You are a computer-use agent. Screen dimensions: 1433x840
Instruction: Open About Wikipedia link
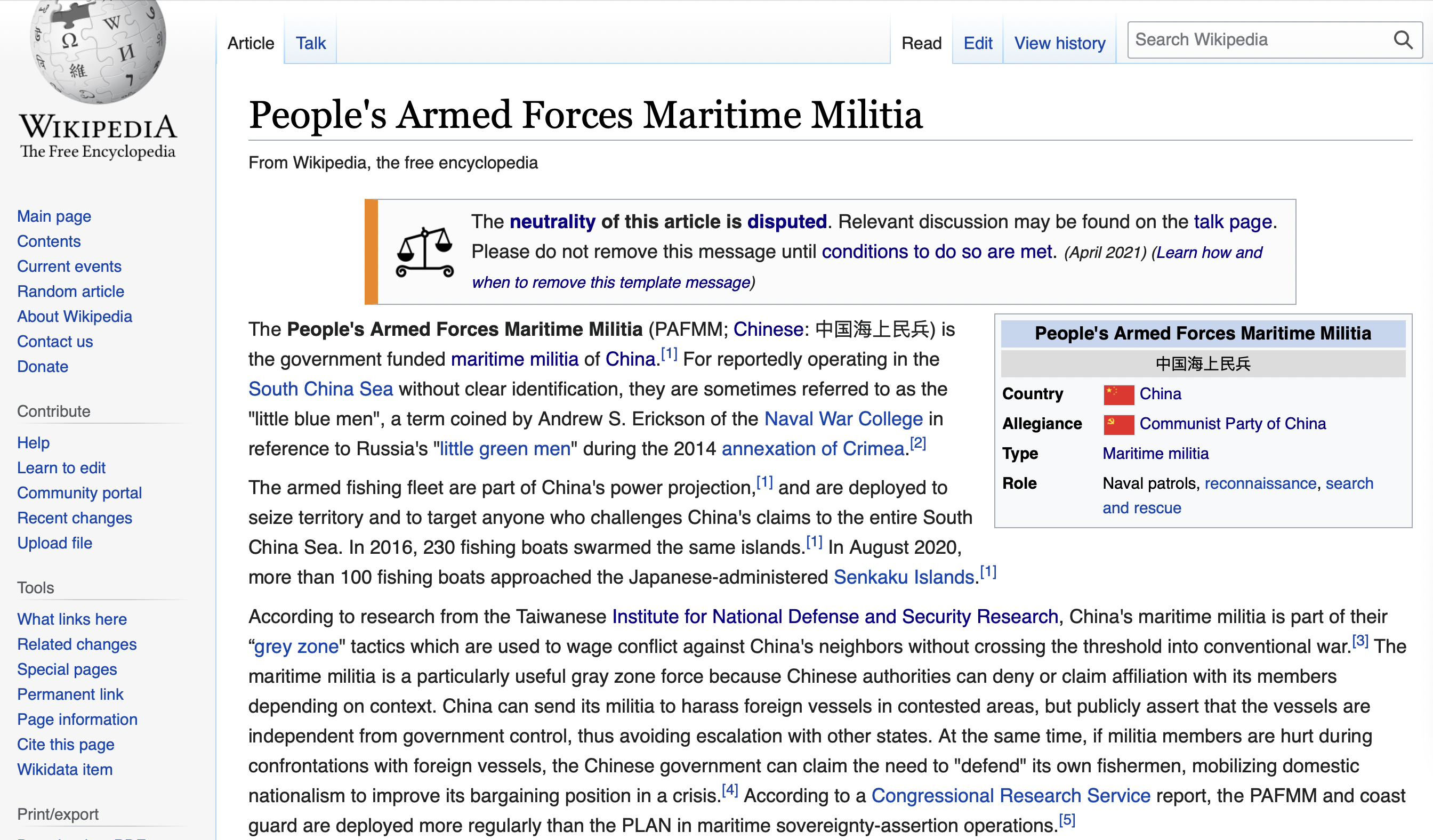coord(75,316)
